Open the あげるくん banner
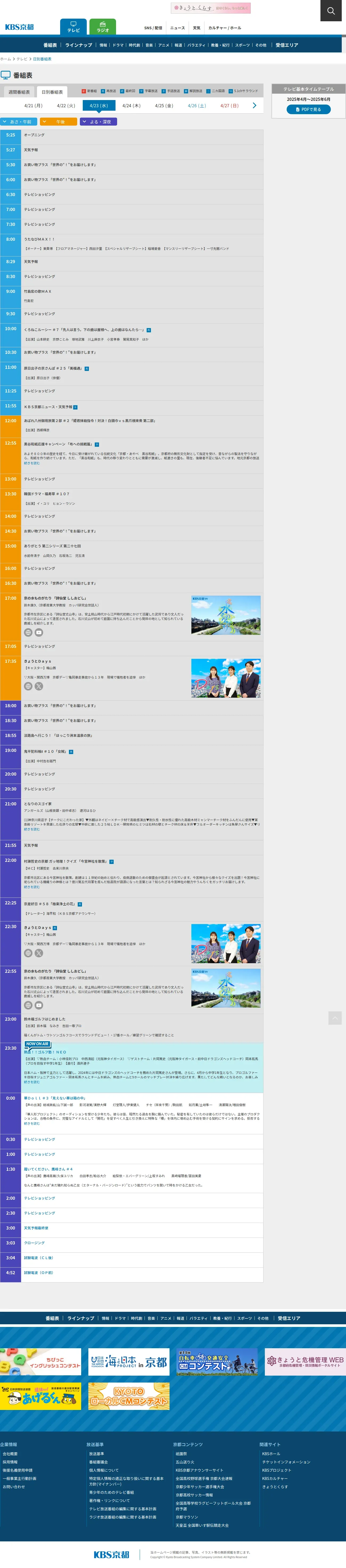 [x=40, y=1396]
